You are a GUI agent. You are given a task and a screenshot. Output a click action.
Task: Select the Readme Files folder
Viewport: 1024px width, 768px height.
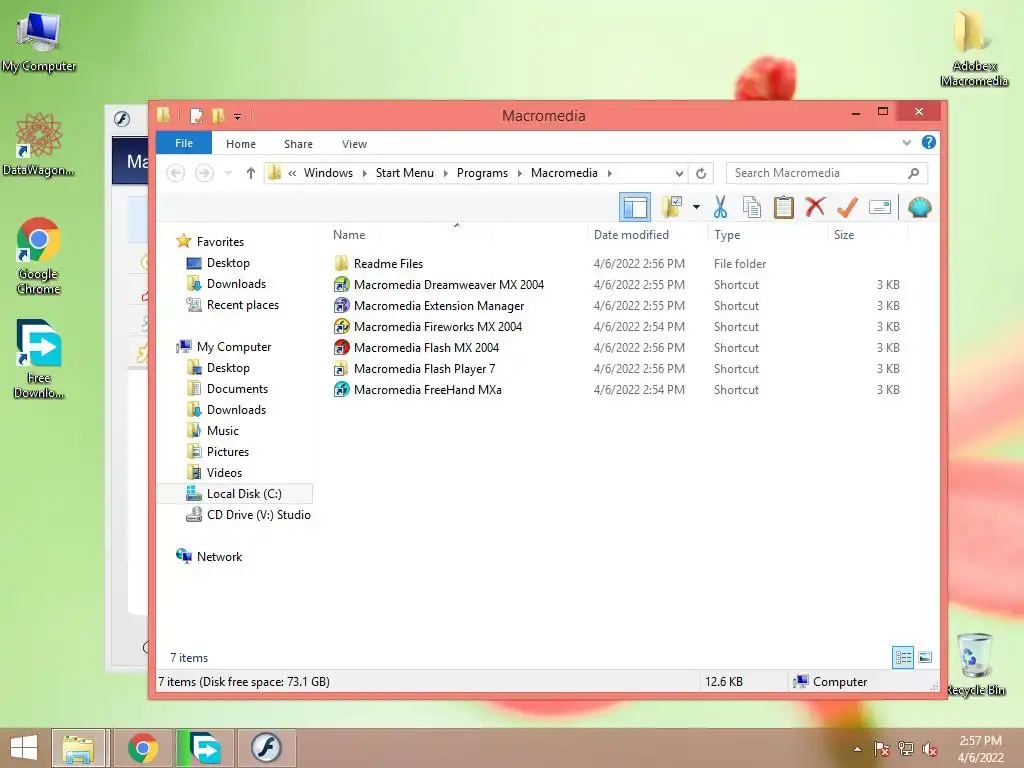pyautogui.click(x=388, y=264)
